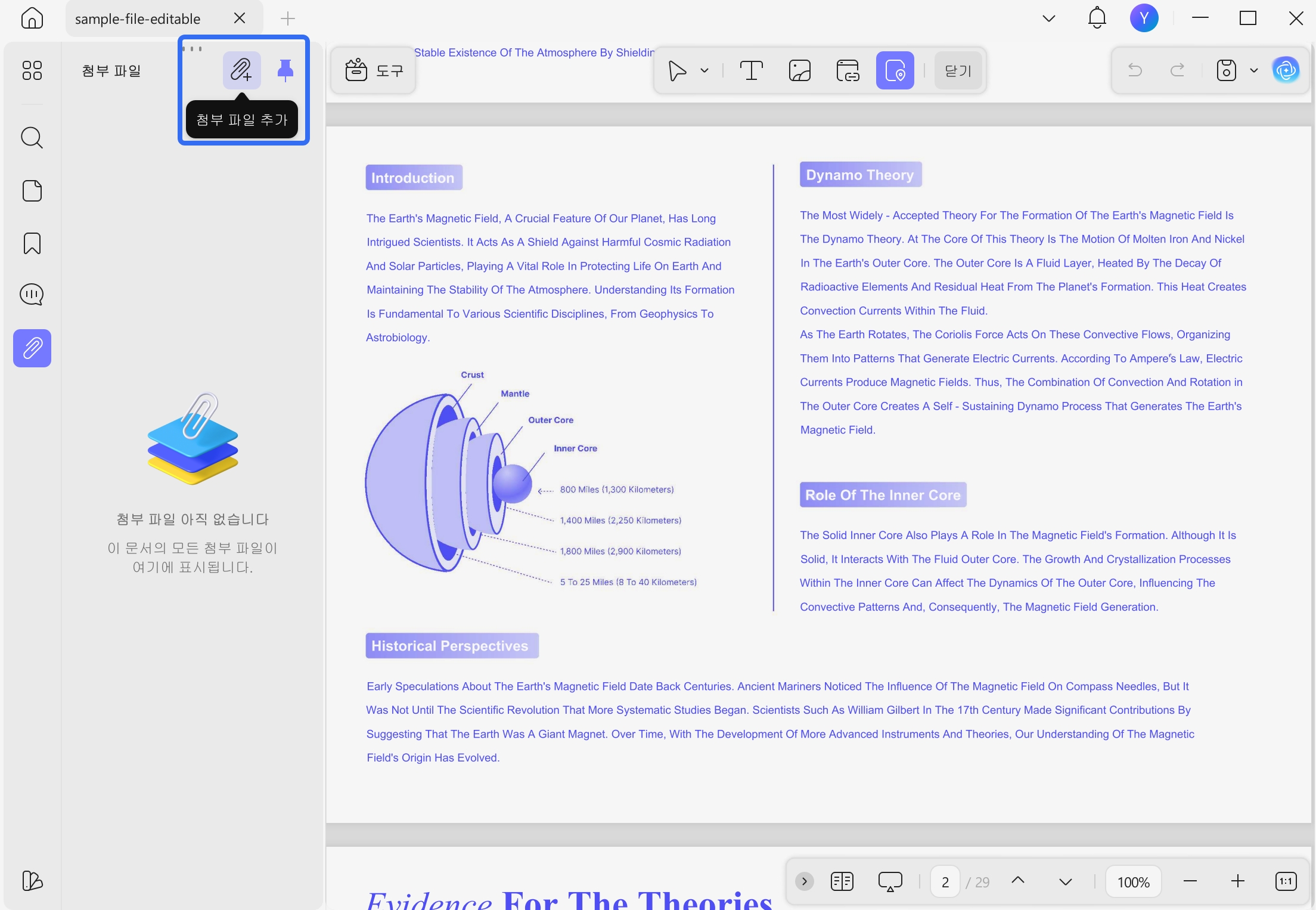Select the attachments paperclip sidebar icon
Image resolution: width=1316 pixels, height=910 pixels.
(32, 348)
